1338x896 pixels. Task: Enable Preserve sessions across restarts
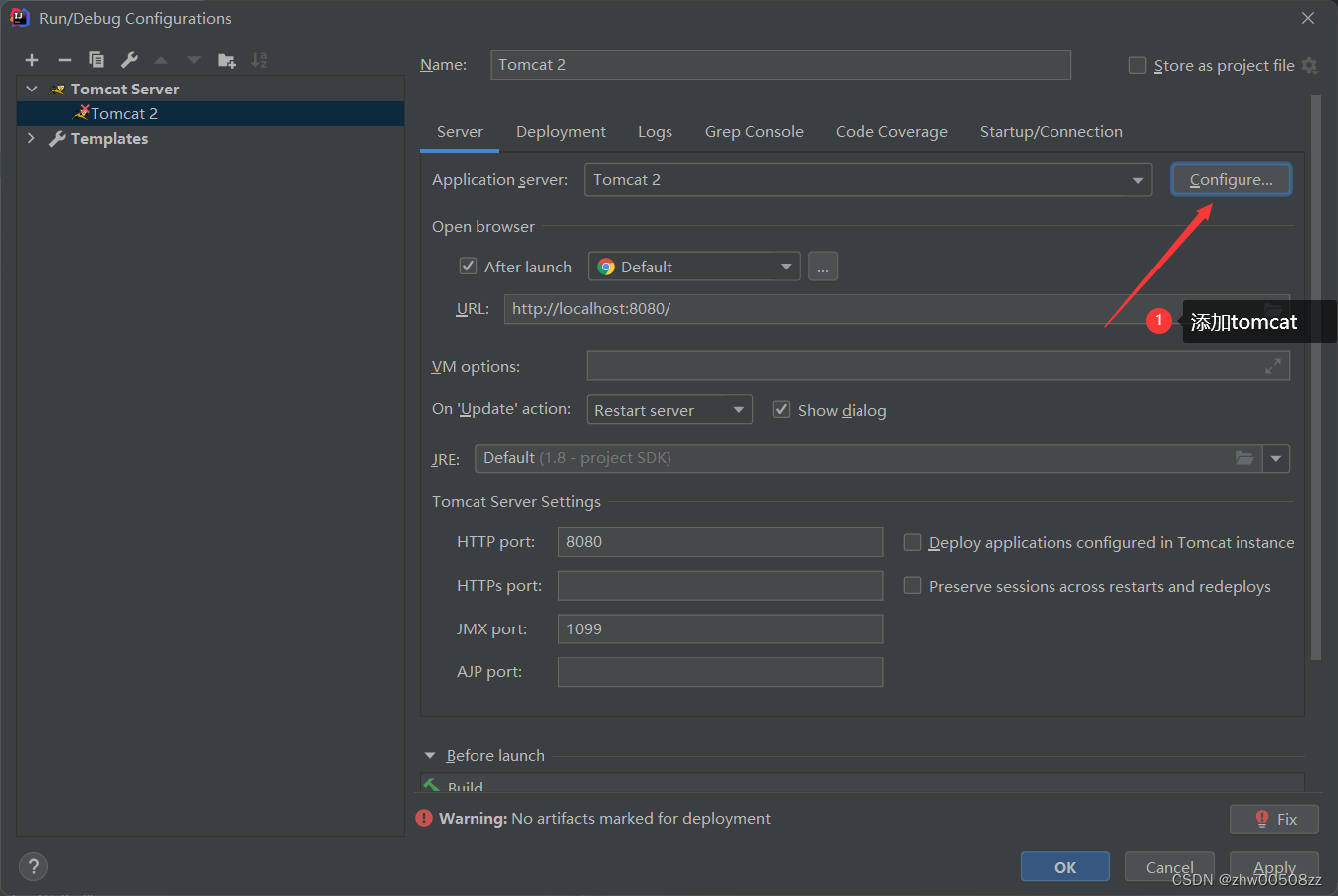pos(912,586)
